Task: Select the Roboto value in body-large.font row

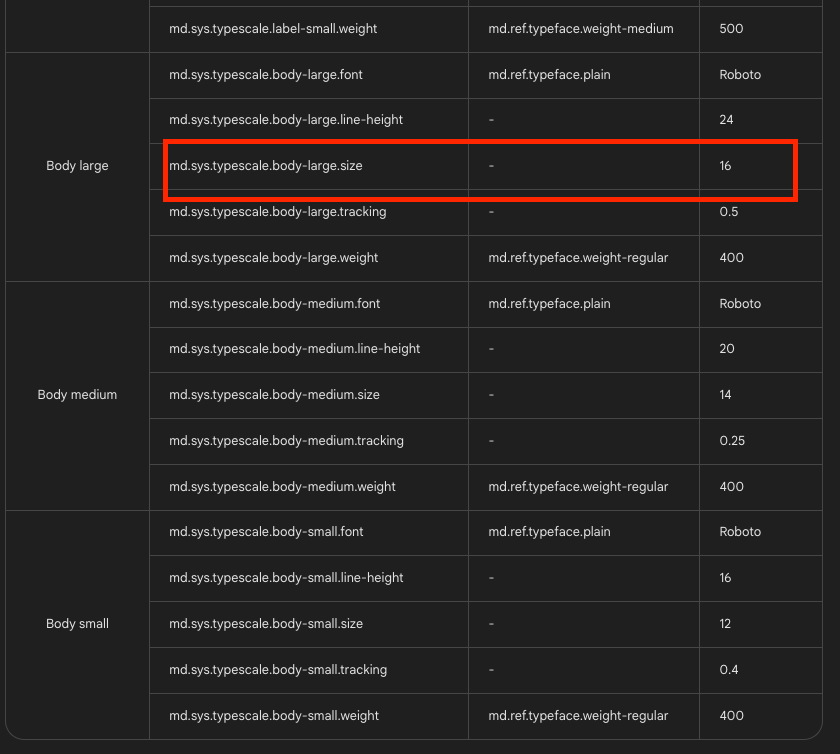Action: pyautogui.click(x=740, y=74)
